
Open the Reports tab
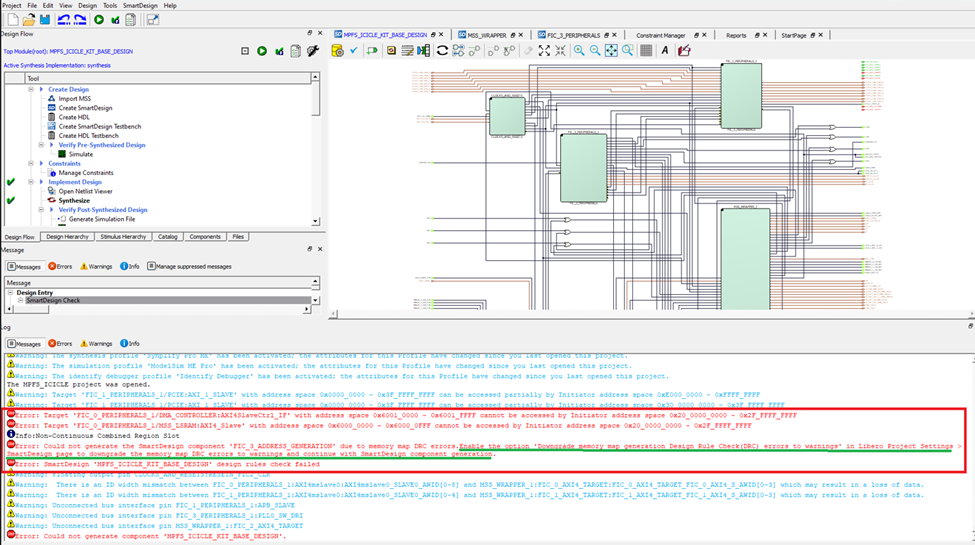tap(736, 35)
